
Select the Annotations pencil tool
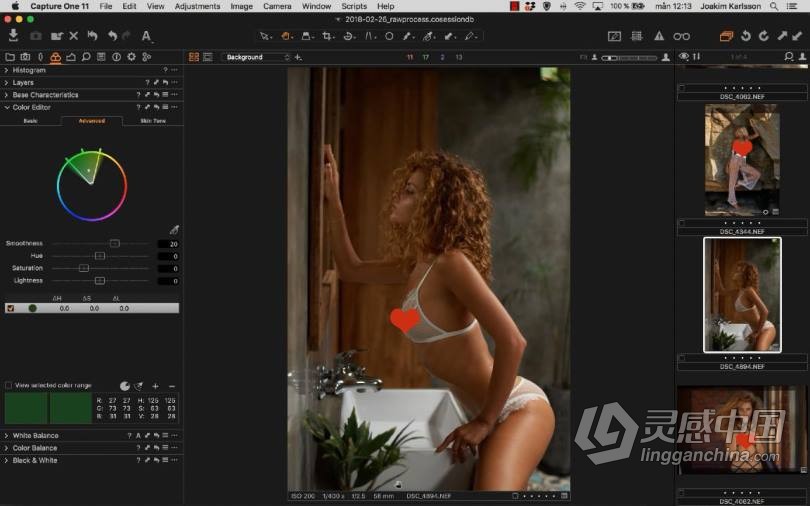(x=470, y=36)
